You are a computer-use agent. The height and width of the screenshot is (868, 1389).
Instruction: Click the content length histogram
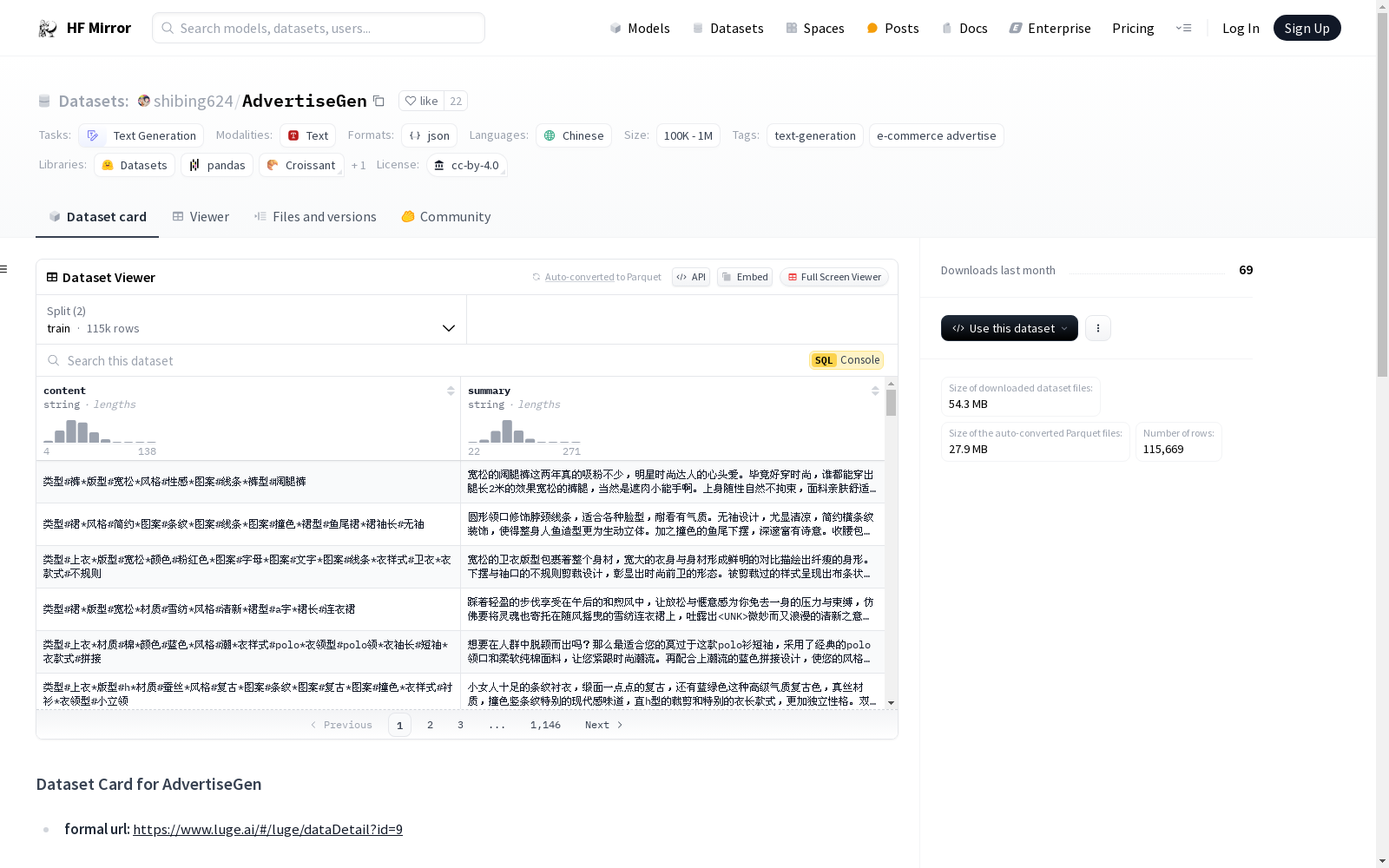(x=100, y=431)
